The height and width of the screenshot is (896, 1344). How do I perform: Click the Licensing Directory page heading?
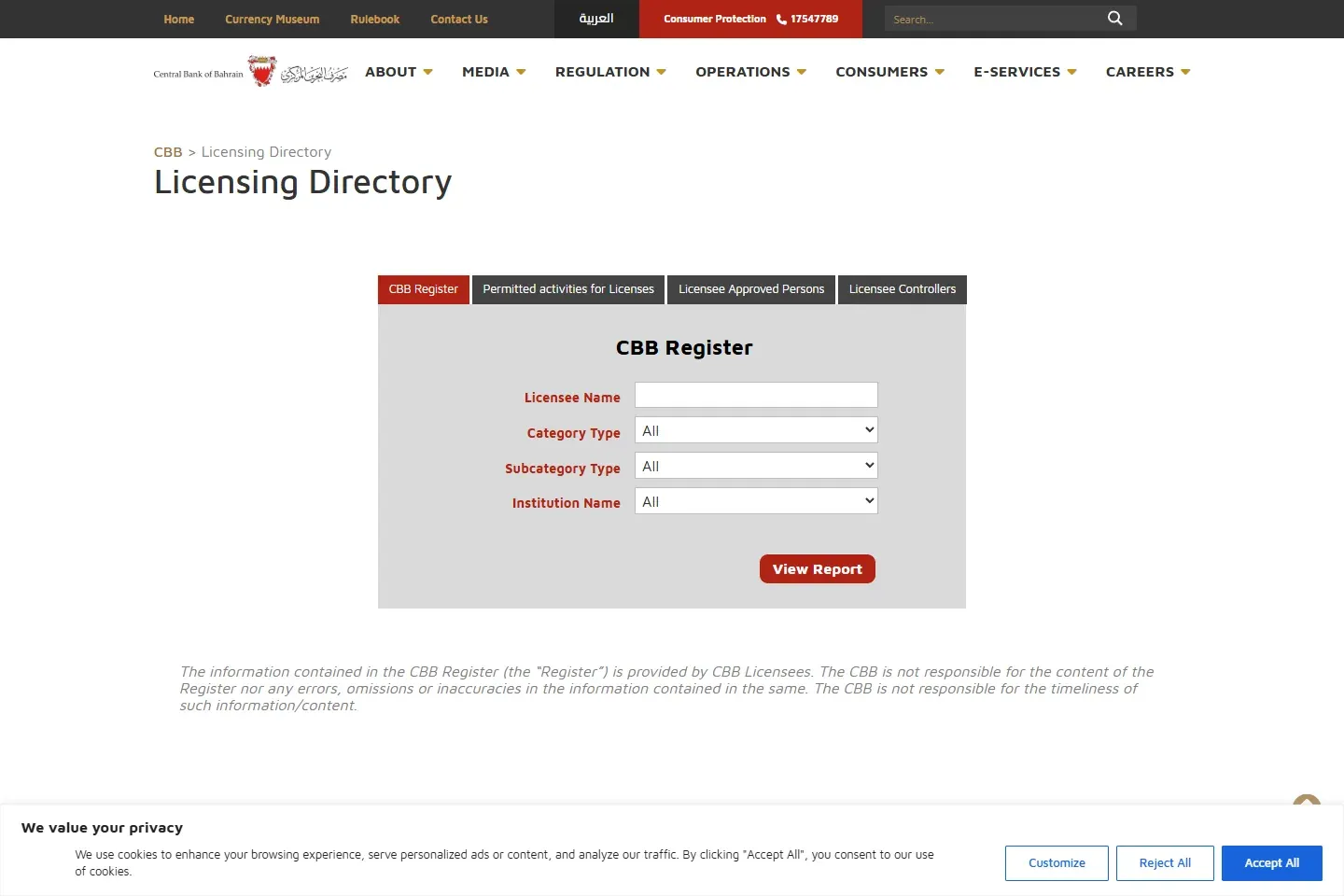coord(303,182)
